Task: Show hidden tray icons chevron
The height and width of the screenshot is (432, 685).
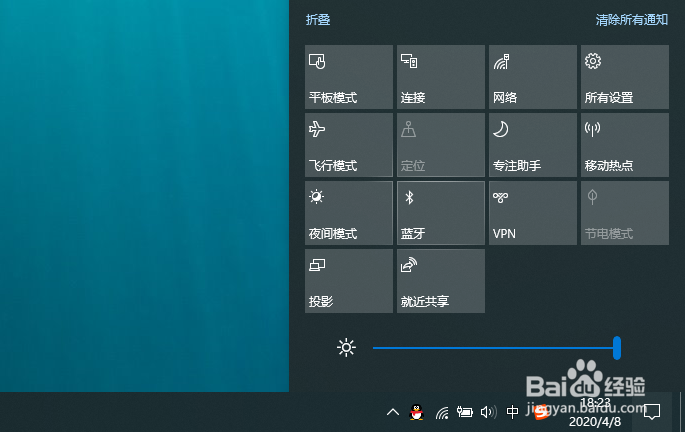Action: point(393,412)
